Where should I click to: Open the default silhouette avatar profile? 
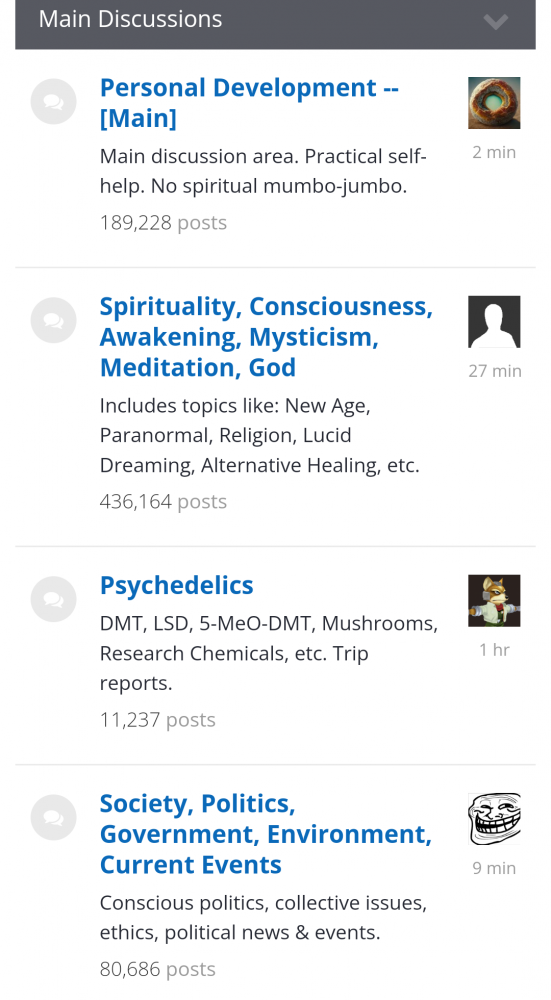point(494,321)
